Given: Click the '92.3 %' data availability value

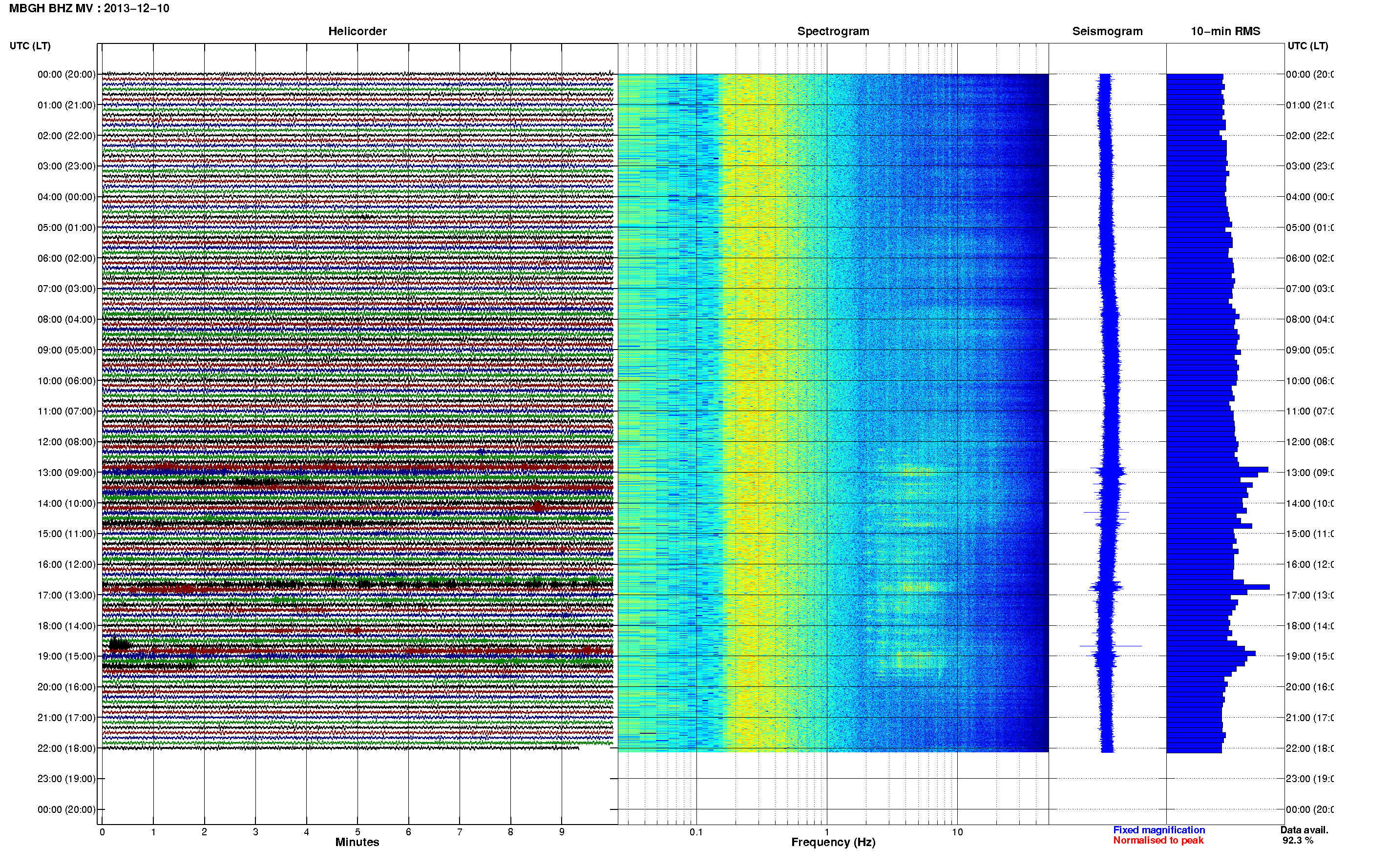Looking at the screenshot, I should [1297, 841].
